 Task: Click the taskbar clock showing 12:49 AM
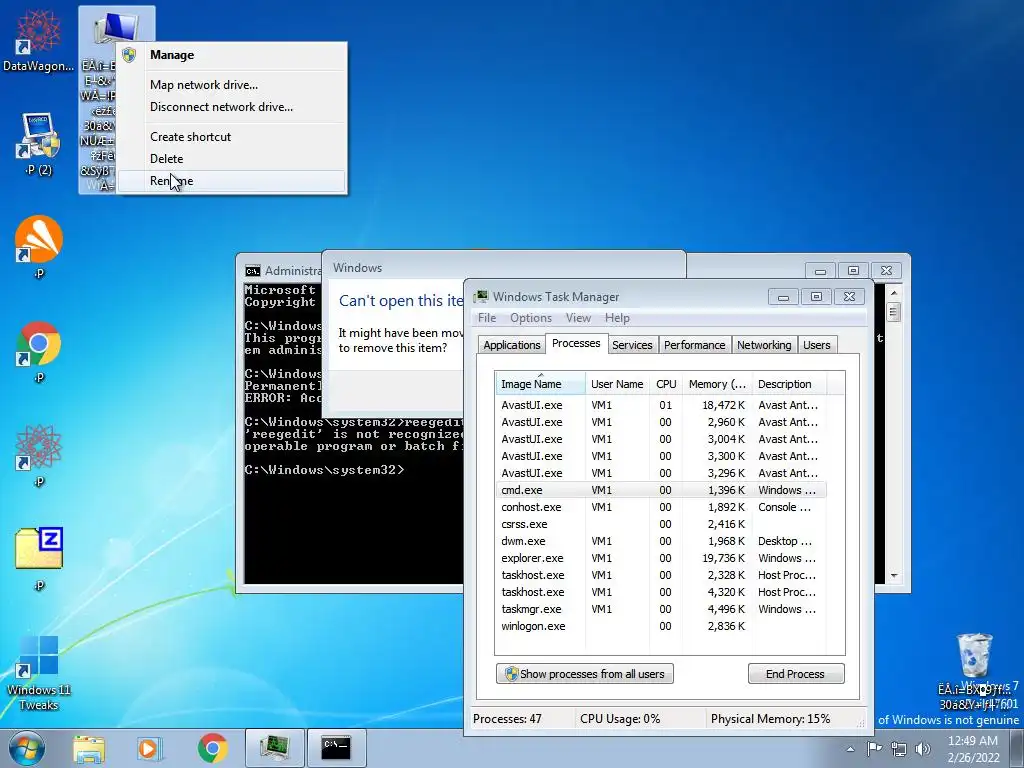pos(973,748)
